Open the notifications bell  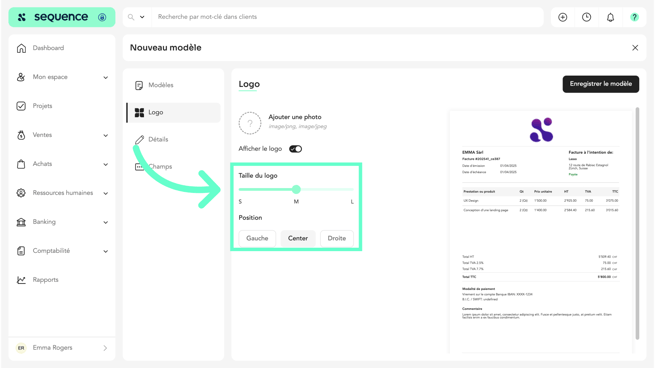(610, 17)
